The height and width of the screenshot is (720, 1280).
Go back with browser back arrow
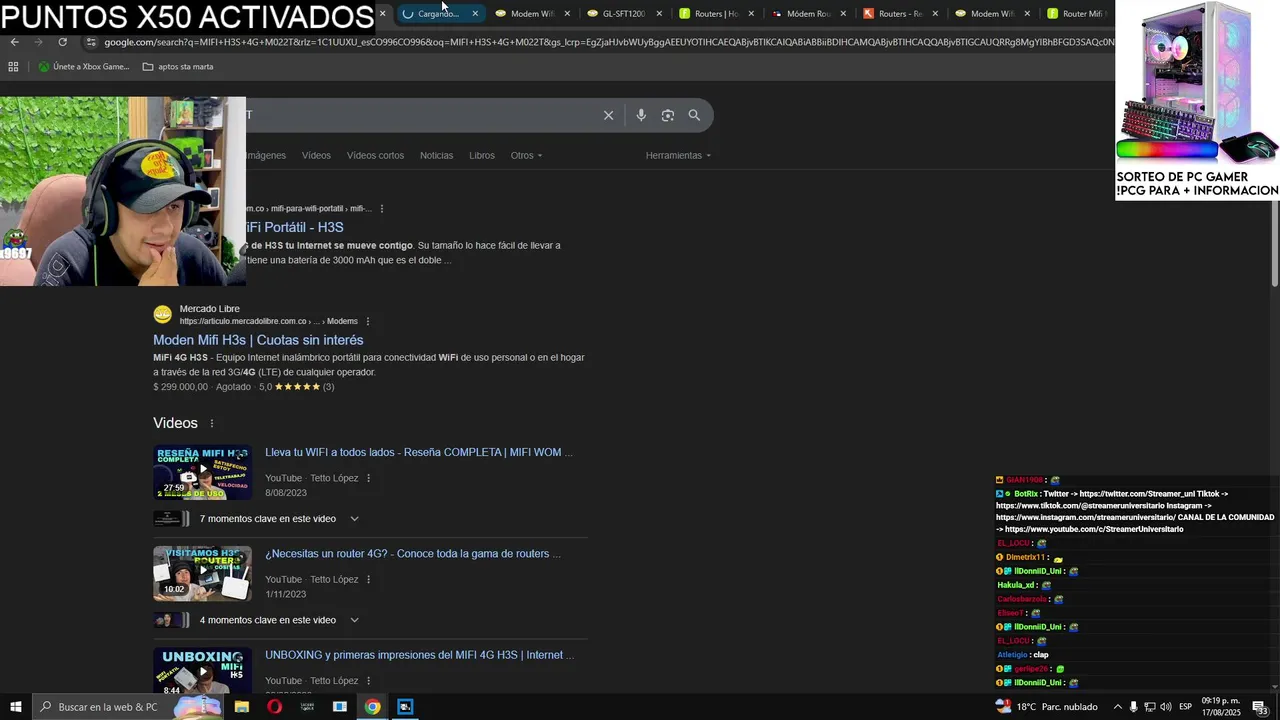pyautogui.click(x=14, y=42)
